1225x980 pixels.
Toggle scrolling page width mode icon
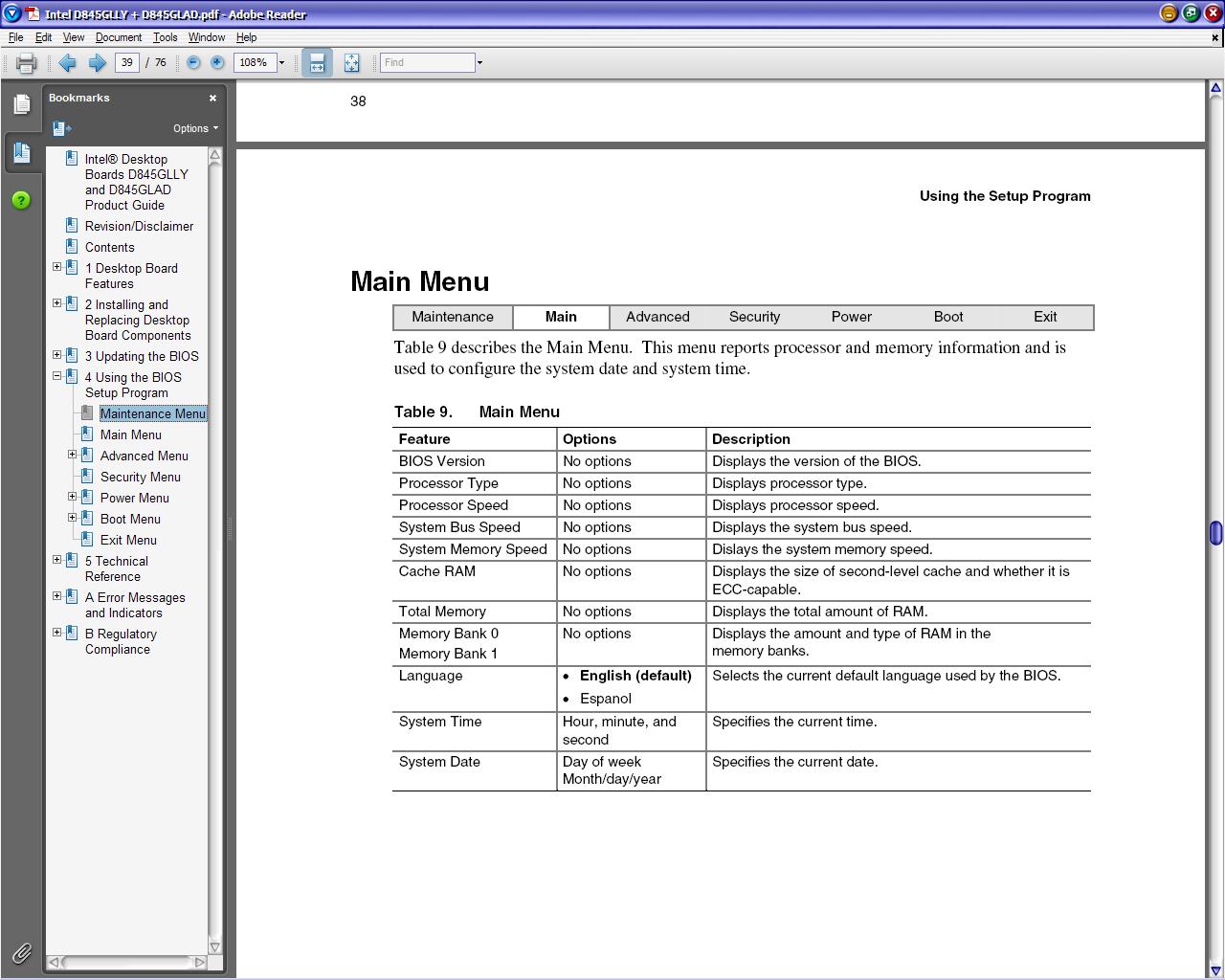(317, 63)
